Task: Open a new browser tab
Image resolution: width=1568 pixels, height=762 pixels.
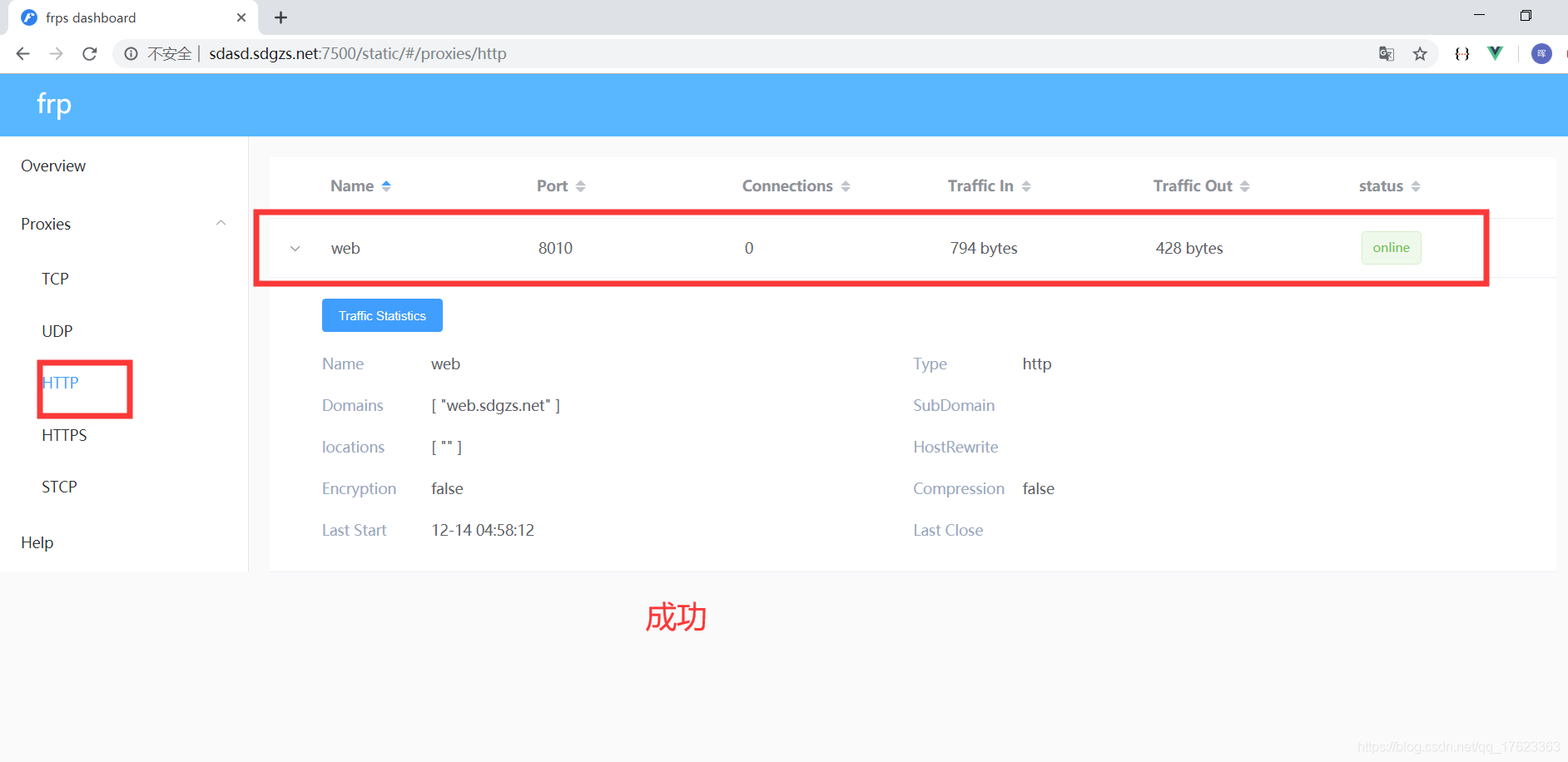Action: (281, 17)
